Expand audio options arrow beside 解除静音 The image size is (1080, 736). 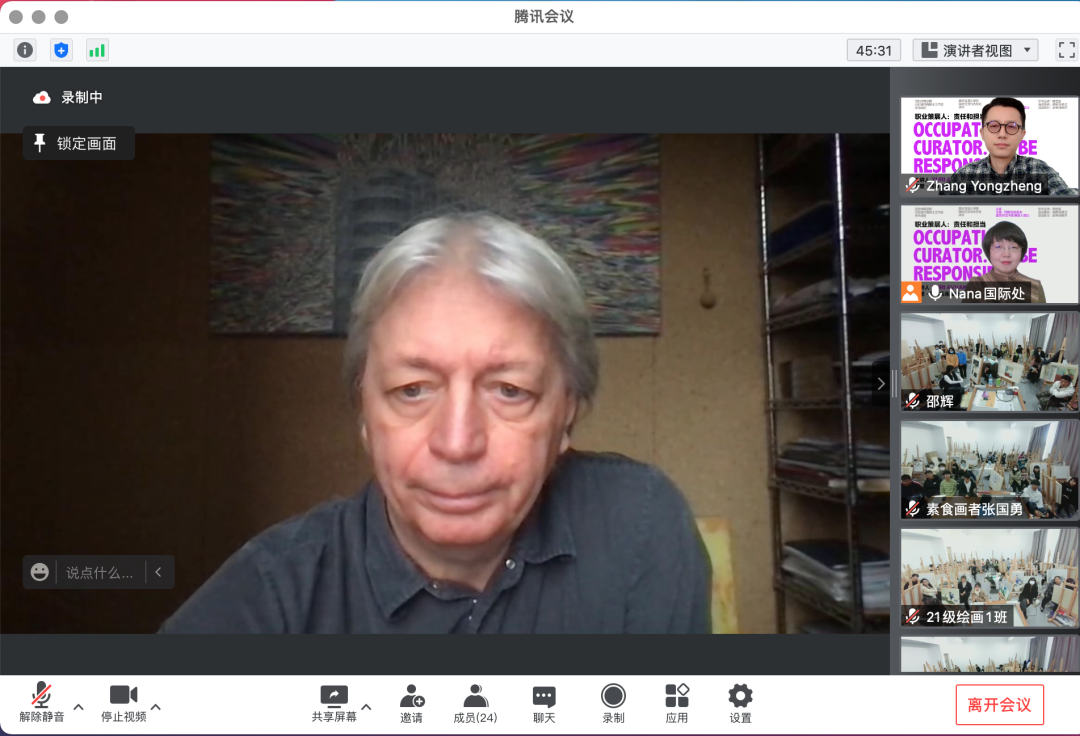[x=79, y=707]
